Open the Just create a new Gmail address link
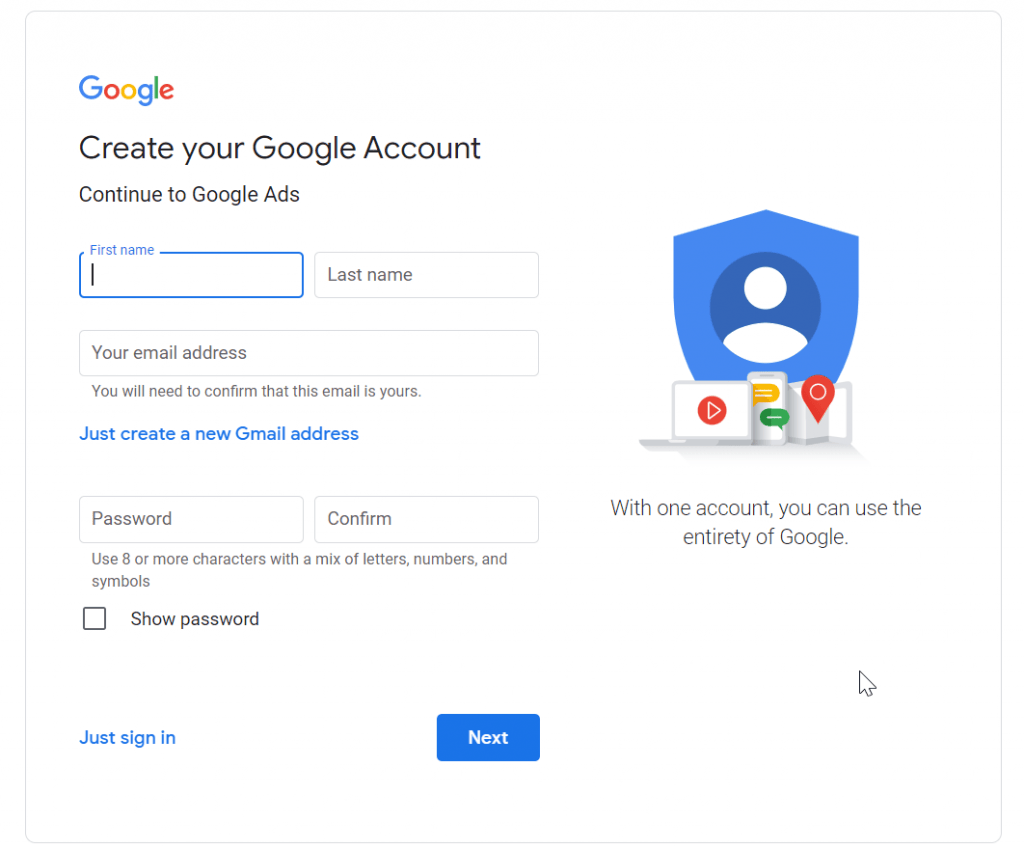 (218, 433)
